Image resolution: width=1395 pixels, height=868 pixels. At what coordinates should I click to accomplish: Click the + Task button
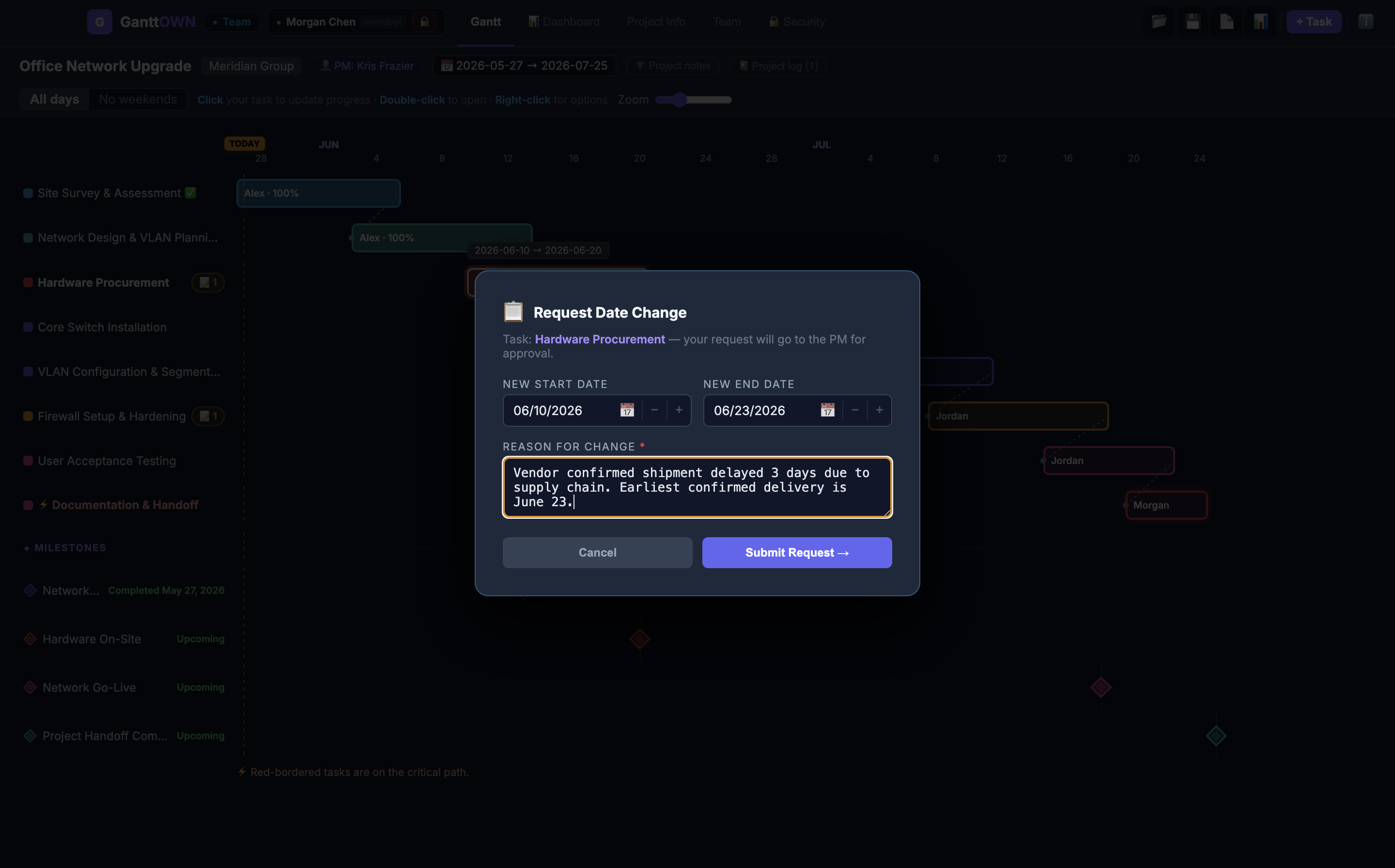1314,22
